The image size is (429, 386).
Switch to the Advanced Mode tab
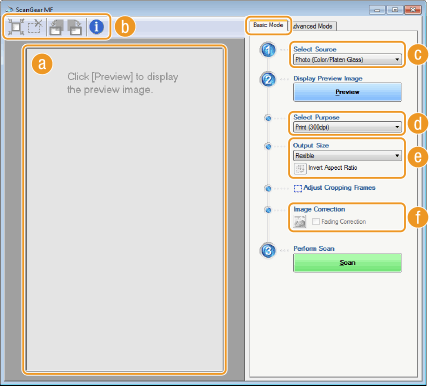click(x=313, y=26)
